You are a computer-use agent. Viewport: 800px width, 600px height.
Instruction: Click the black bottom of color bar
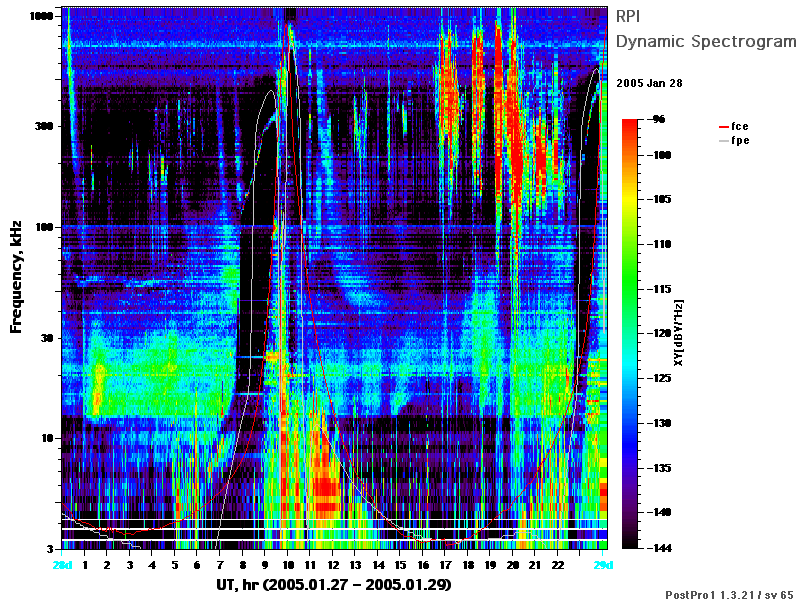coord(630,545)
